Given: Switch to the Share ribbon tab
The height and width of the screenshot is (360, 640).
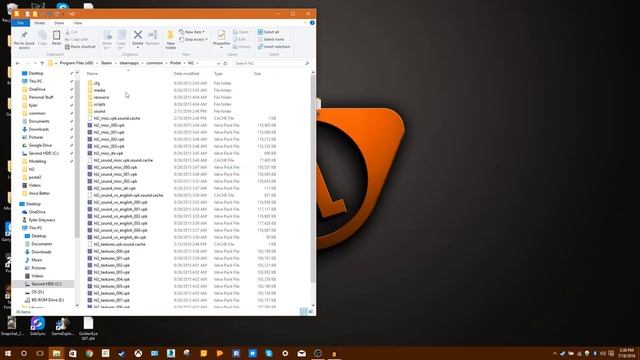Looking at the screenshot, I should click(59, 23).
